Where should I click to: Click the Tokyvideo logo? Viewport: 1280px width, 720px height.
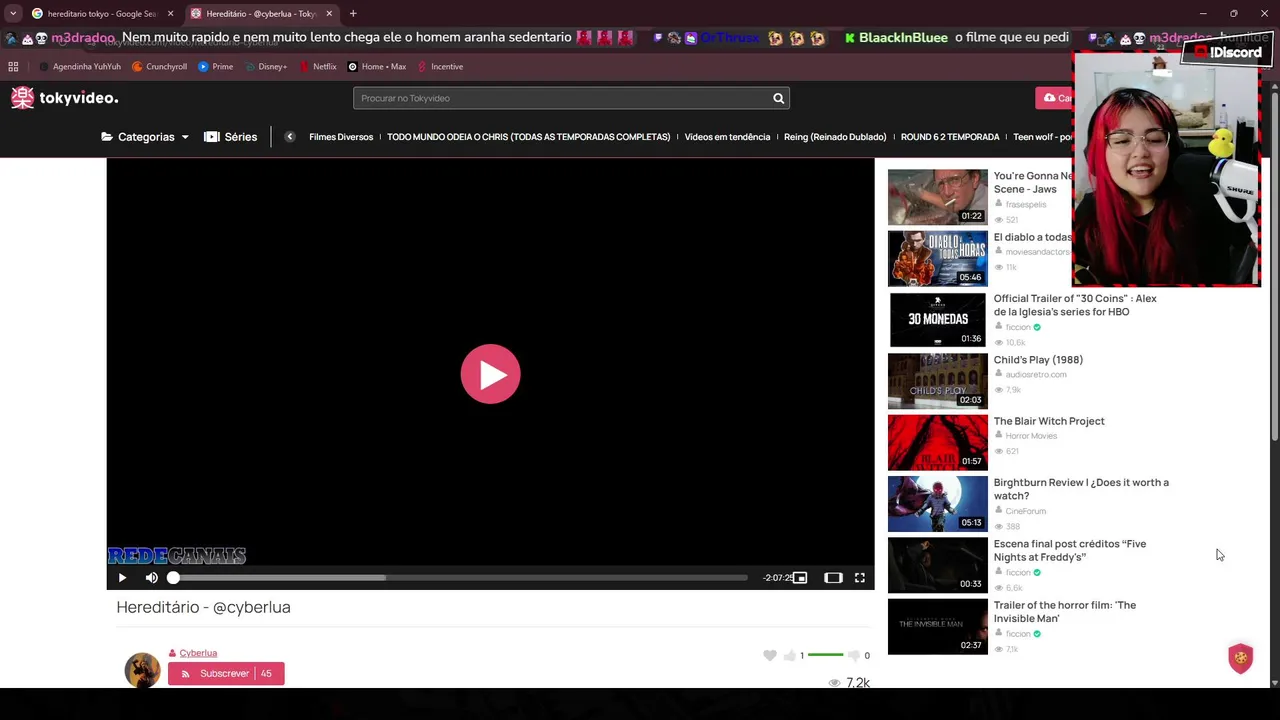pos(65,98)
